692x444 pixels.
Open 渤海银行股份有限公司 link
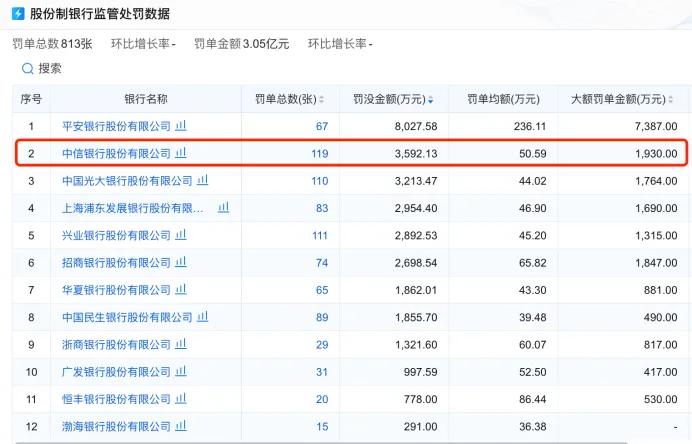point(117,427)
